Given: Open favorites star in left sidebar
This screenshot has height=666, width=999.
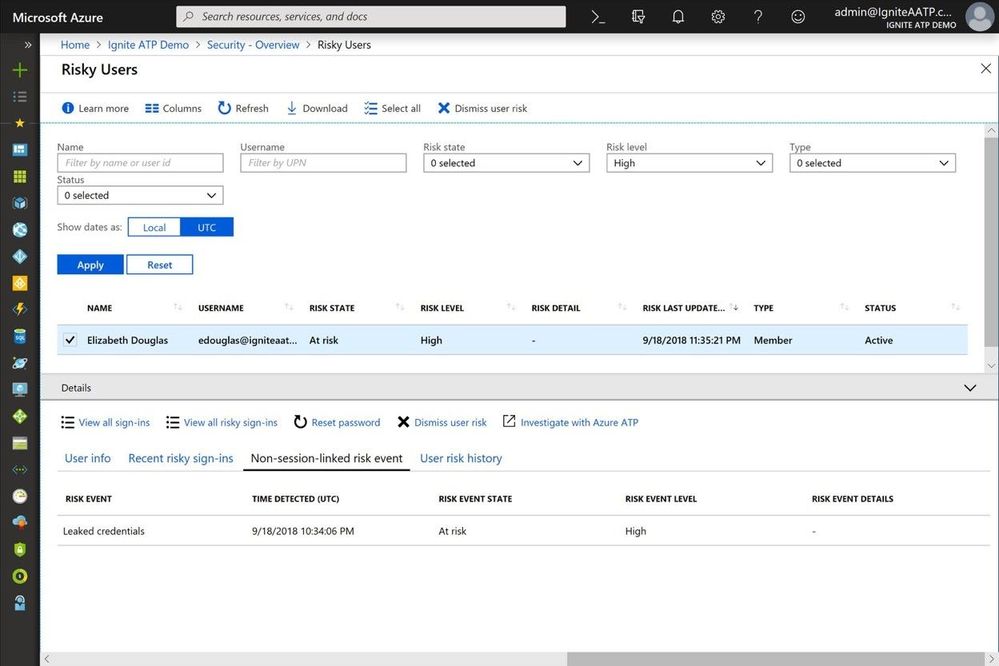Looking at the screenshot, I should point(19,123).
